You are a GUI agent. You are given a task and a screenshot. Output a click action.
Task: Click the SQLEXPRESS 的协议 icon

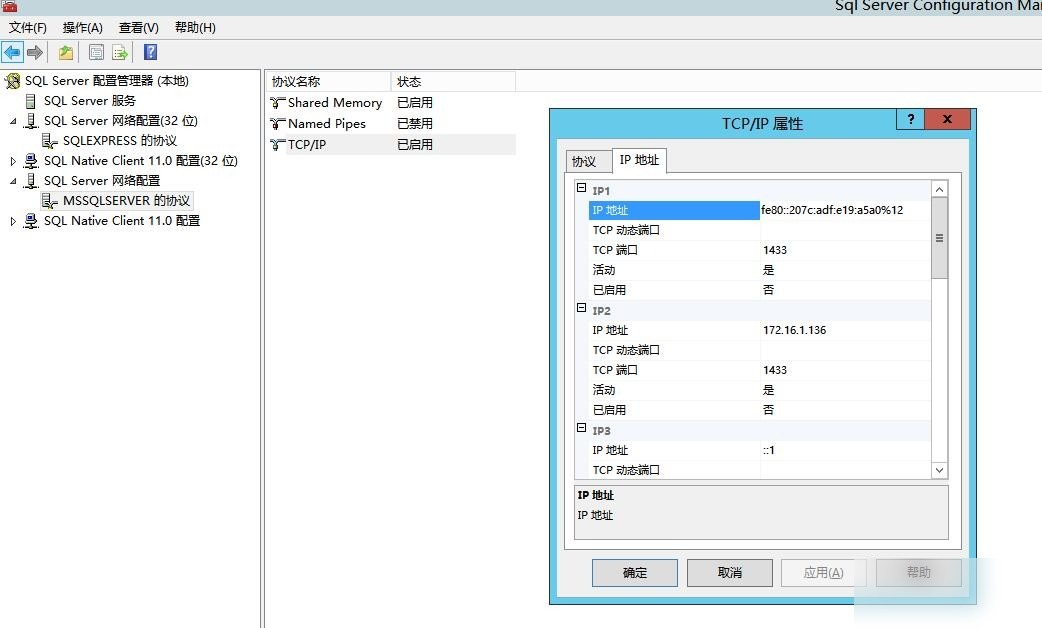click(50, 141)
